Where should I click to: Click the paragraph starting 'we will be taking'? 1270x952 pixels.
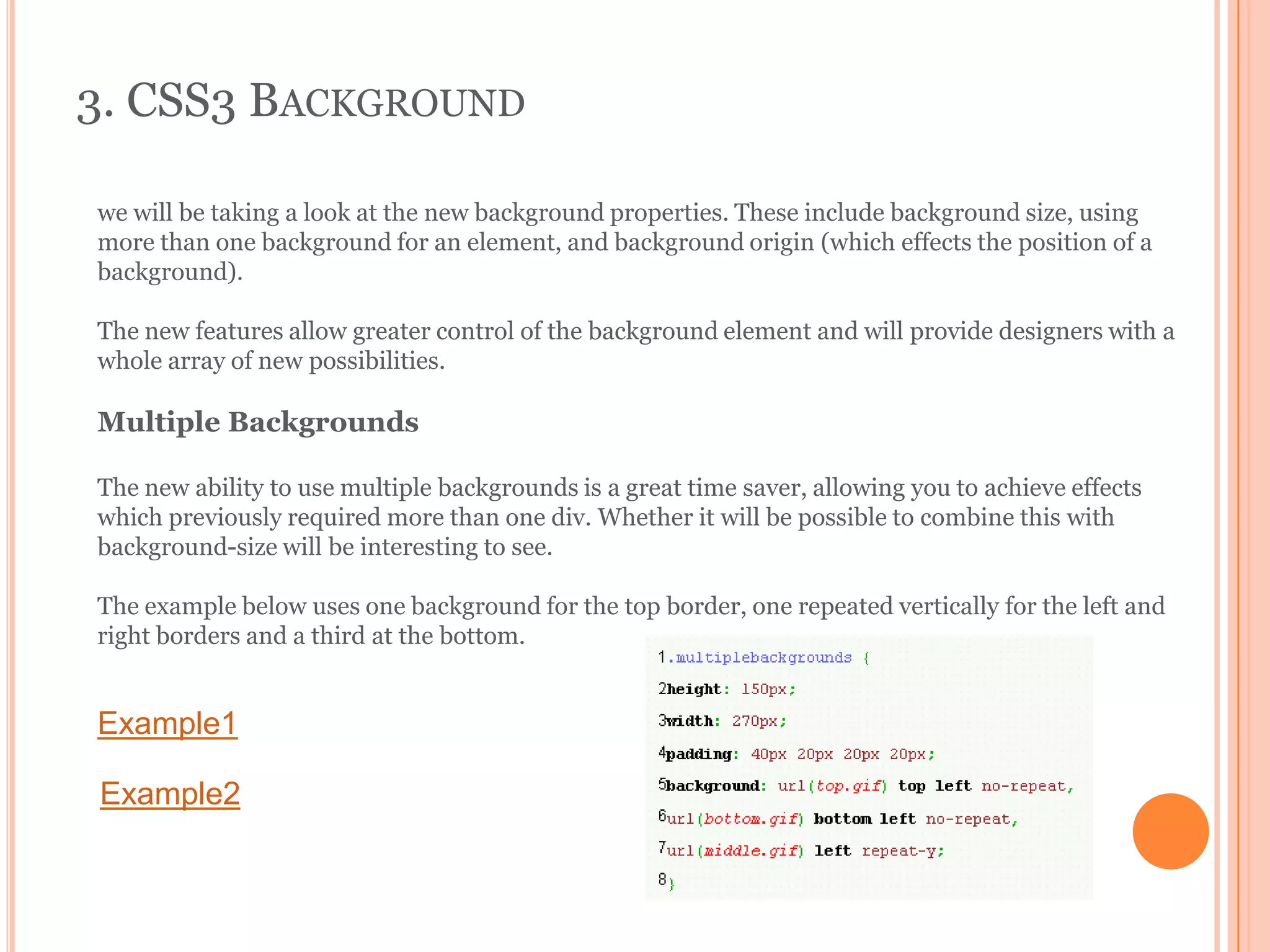coord(624,242)
